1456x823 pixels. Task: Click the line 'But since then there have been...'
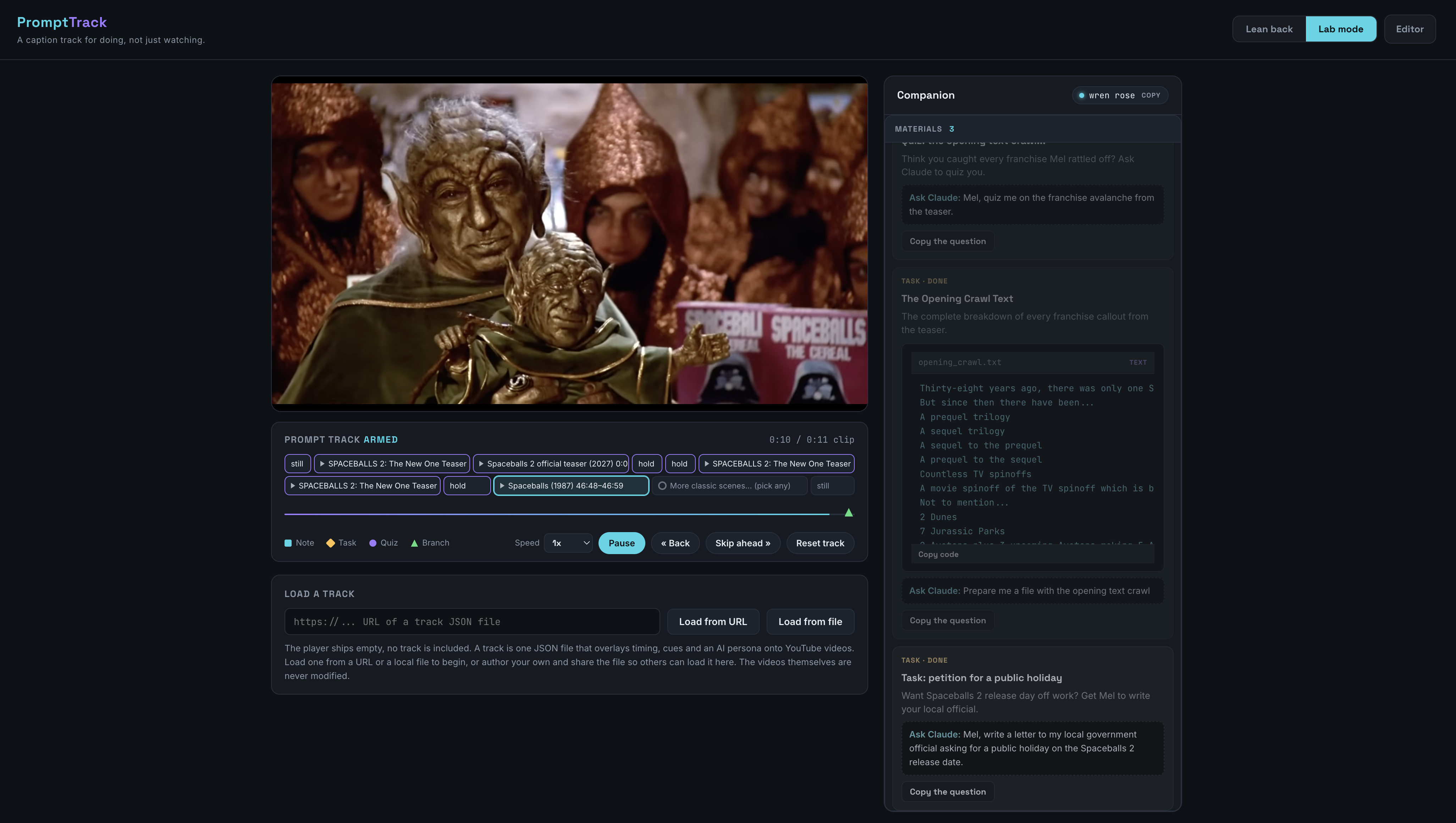click(x=1006, y=403)
